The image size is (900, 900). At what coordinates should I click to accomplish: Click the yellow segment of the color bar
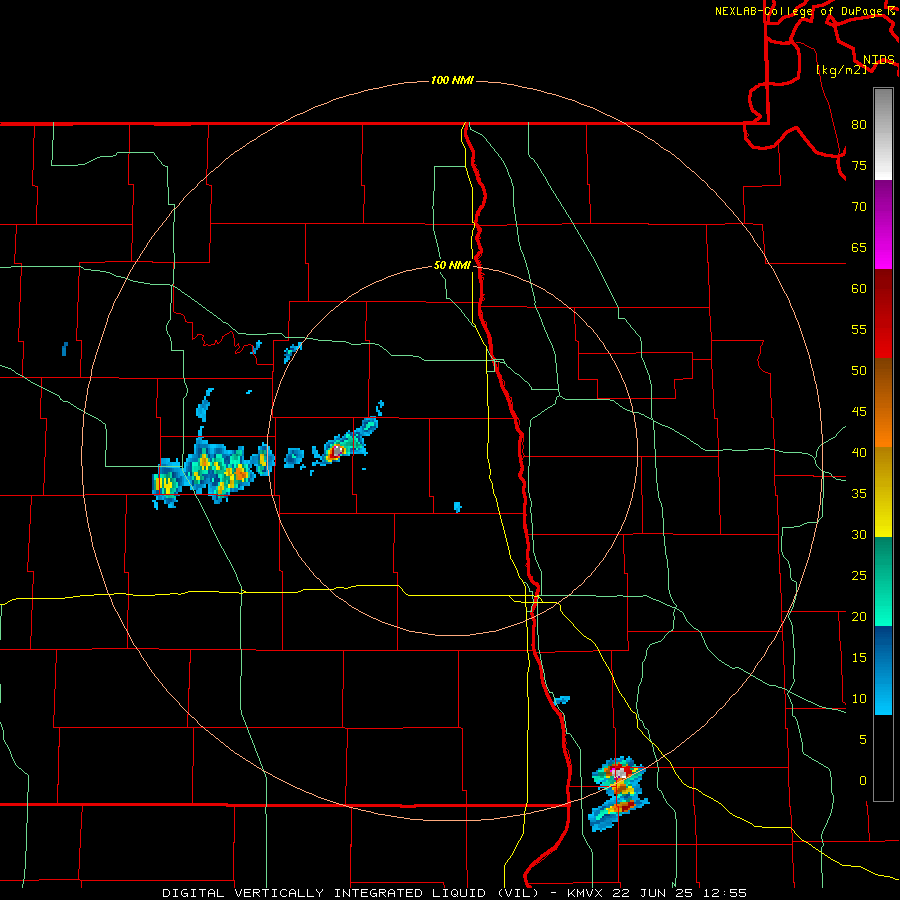pyautogui.click(x=883, y=492)
